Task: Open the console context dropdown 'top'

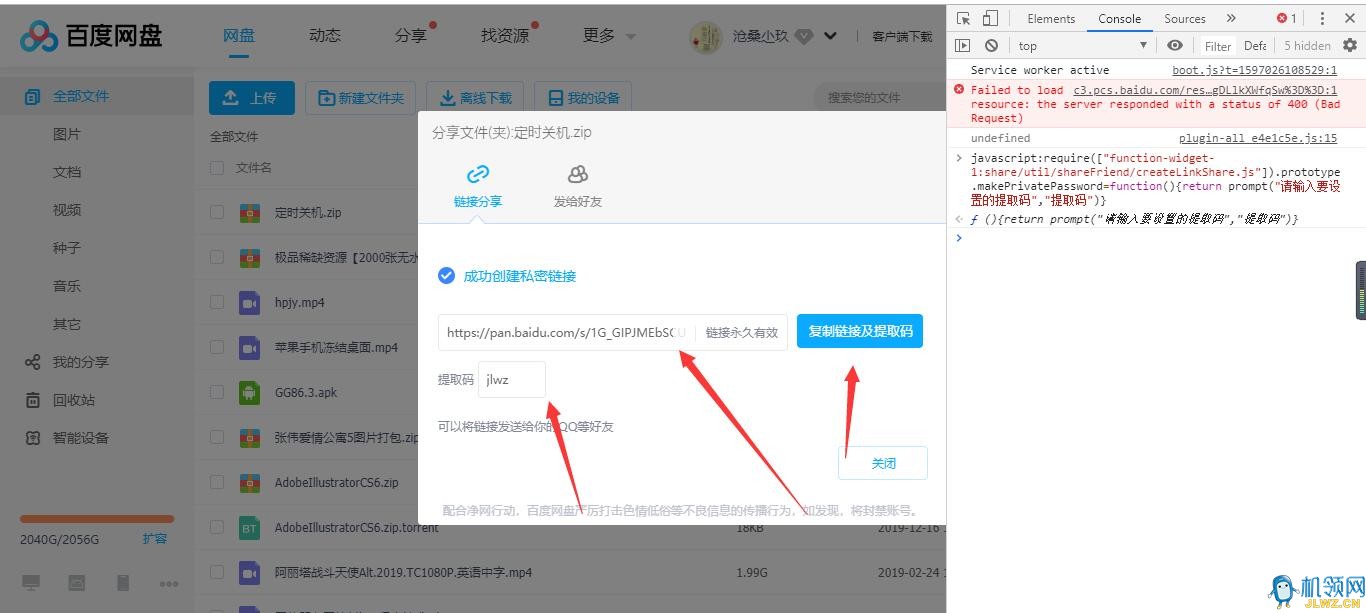Action: click(x=1083, y=45)
